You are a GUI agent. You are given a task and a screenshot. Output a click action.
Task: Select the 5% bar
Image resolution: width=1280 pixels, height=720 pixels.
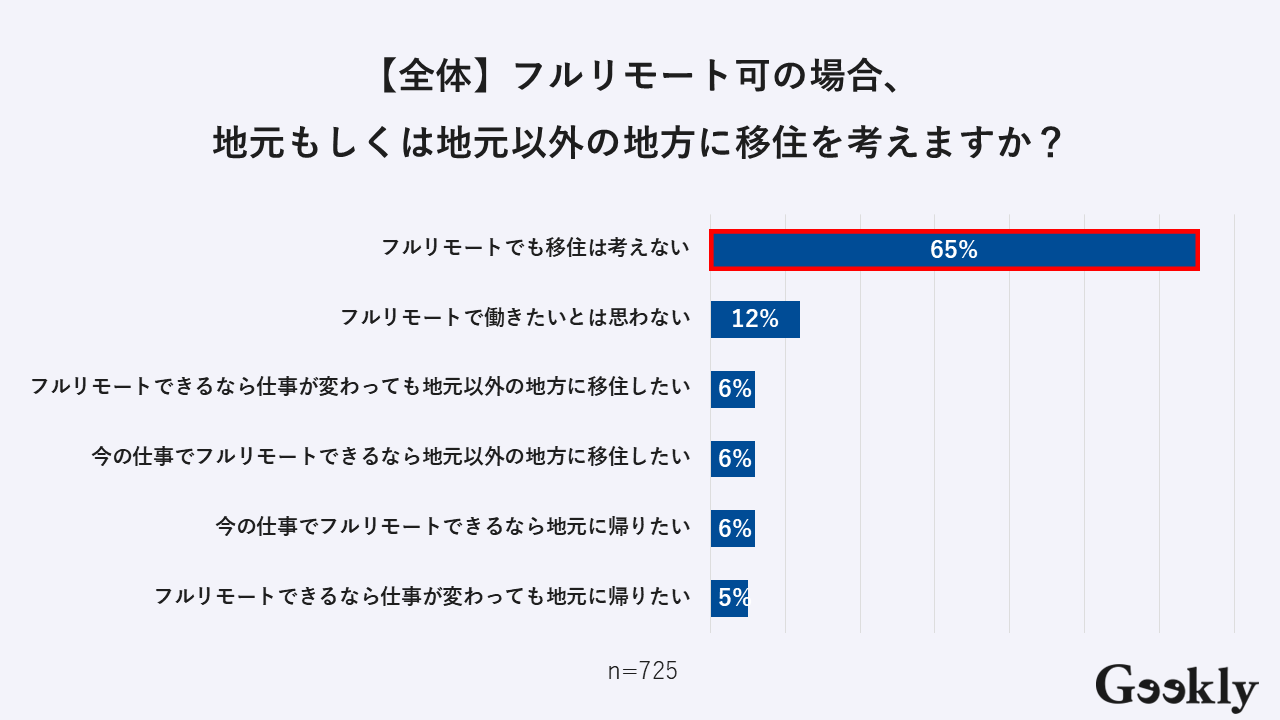coord(730,598)
